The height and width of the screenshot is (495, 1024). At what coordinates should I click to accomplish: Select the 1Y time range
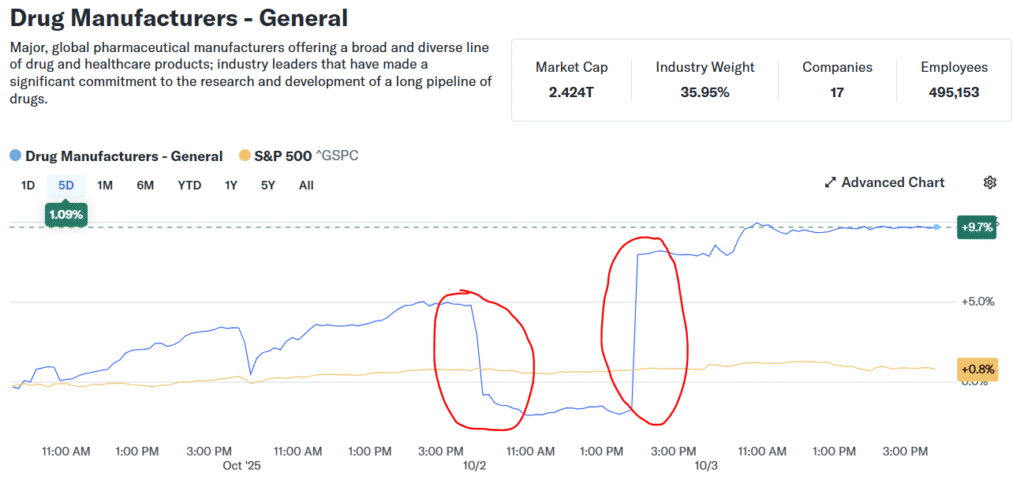(x=231, y=185)
